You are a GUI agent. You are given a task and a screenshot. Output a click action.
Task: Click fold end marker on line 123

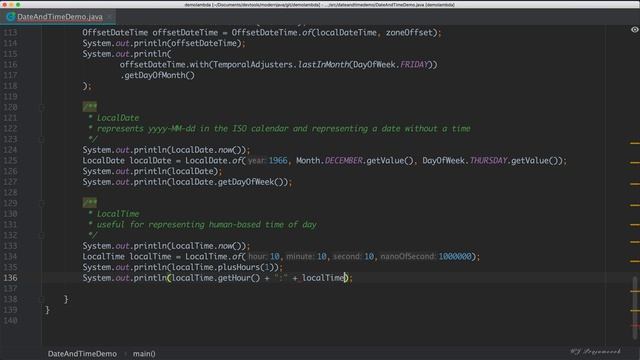(x=42, y=139)
